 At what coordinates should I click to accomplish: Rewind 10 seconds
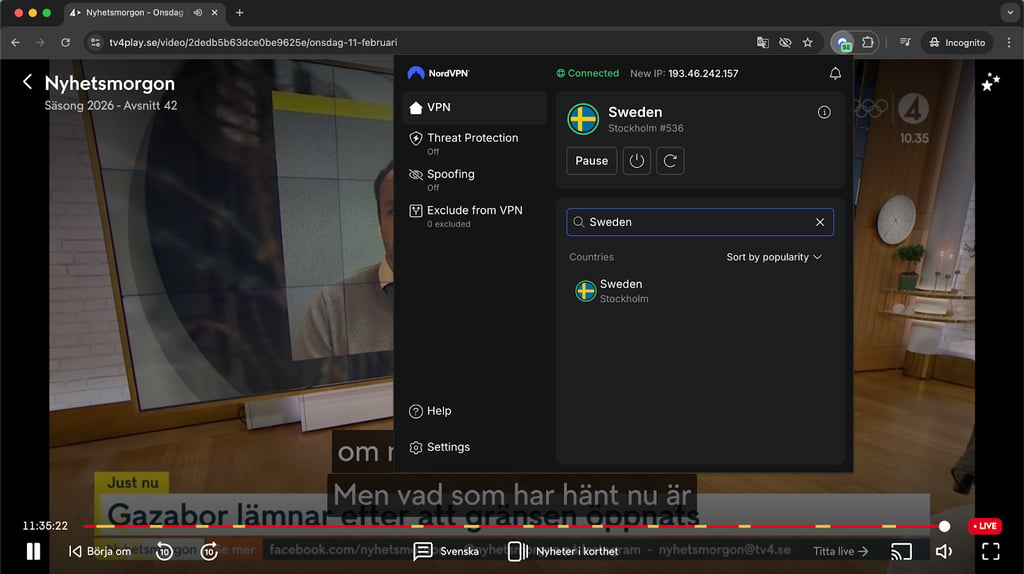(x=164, y=552)
